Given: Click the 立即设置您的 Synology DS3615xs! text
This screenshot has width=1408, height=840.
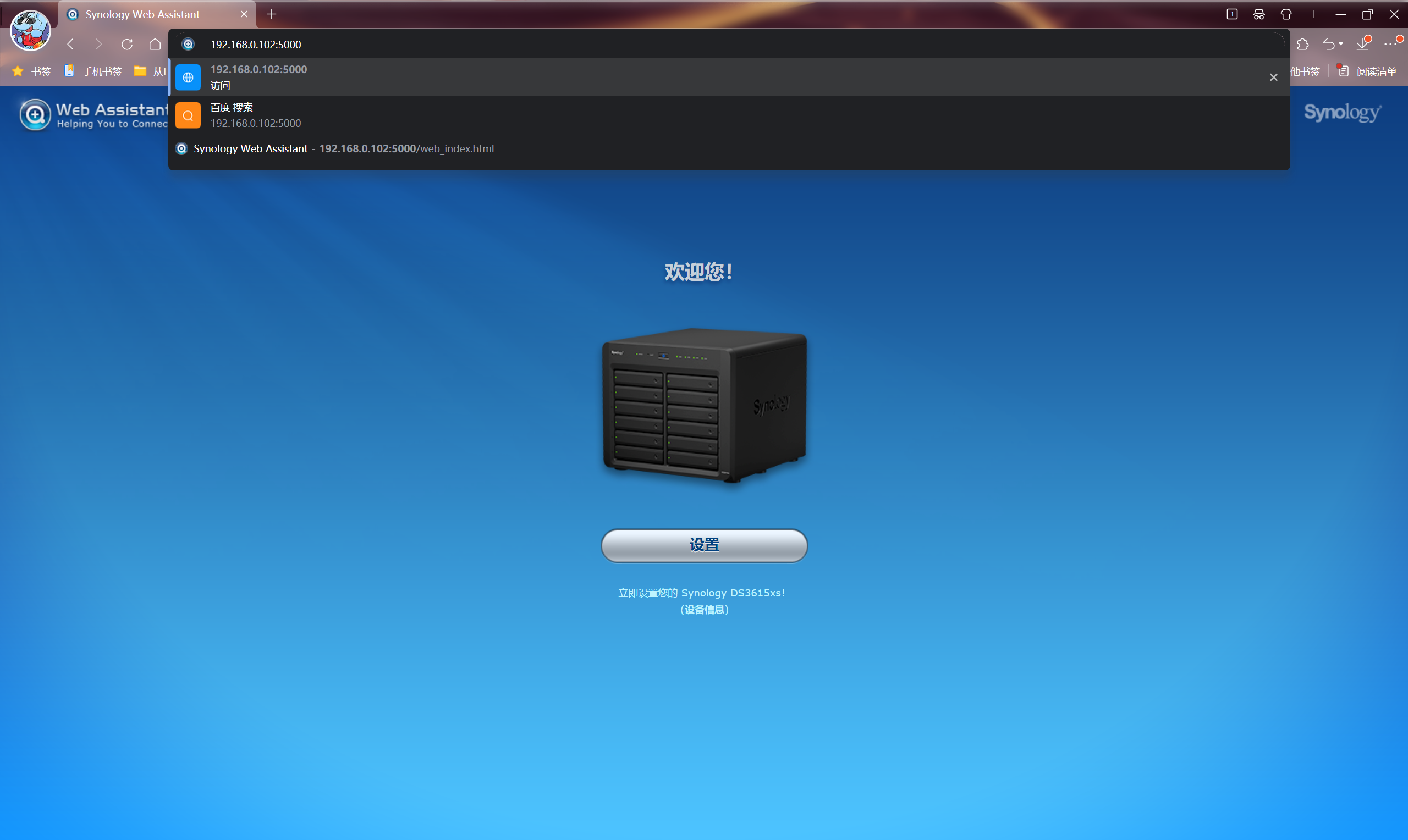Looking at the screenshot, I should point(701,593).
